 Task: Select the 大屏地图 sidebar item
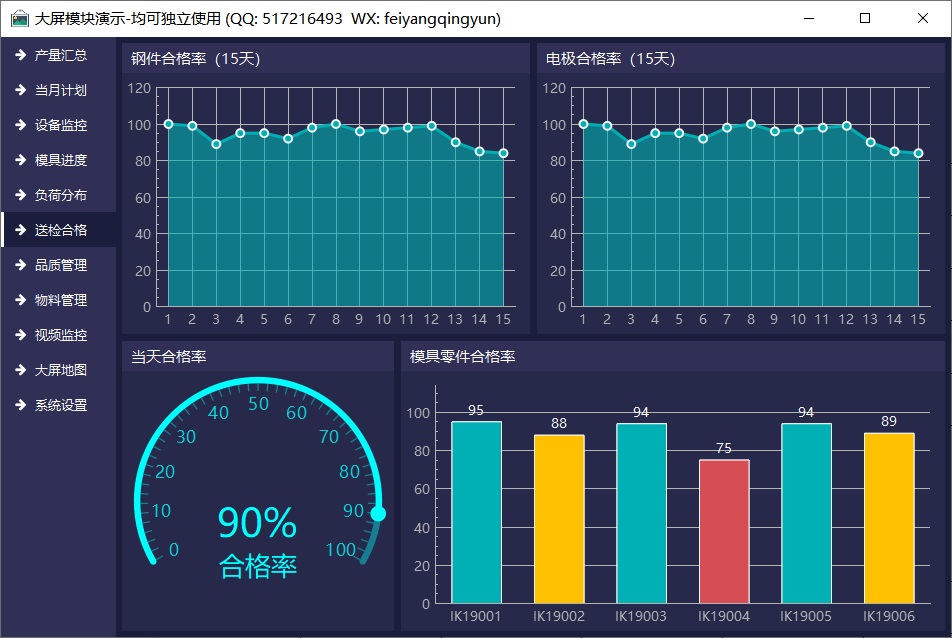tap(60, 370)
